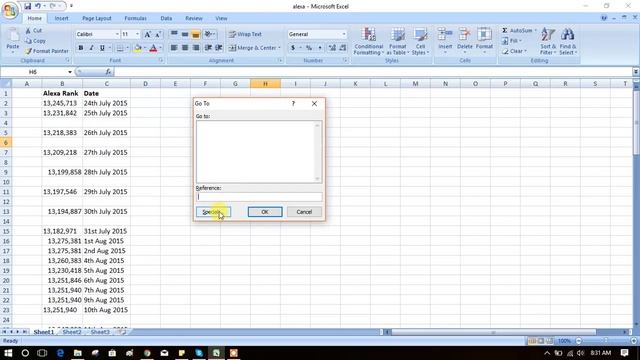640x360 pixels.
Task: Open the borders dropdown
Action: click(x=127, y=48)
